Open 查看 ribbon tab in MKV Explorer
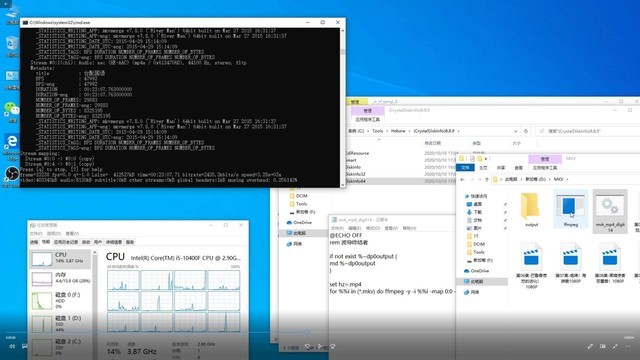The image size is (640, 360). coord(518,168)
